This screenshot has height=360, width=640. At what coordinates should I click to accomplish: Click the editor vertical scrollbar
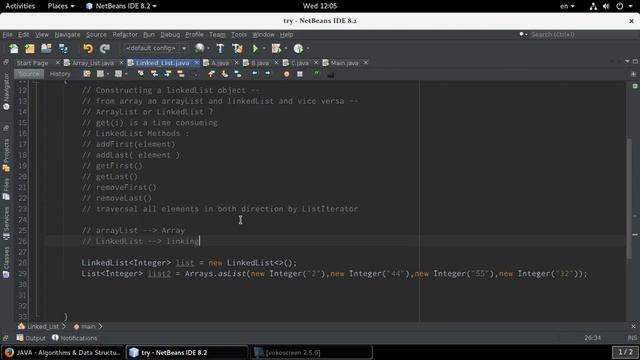click(x=629, y=198)
